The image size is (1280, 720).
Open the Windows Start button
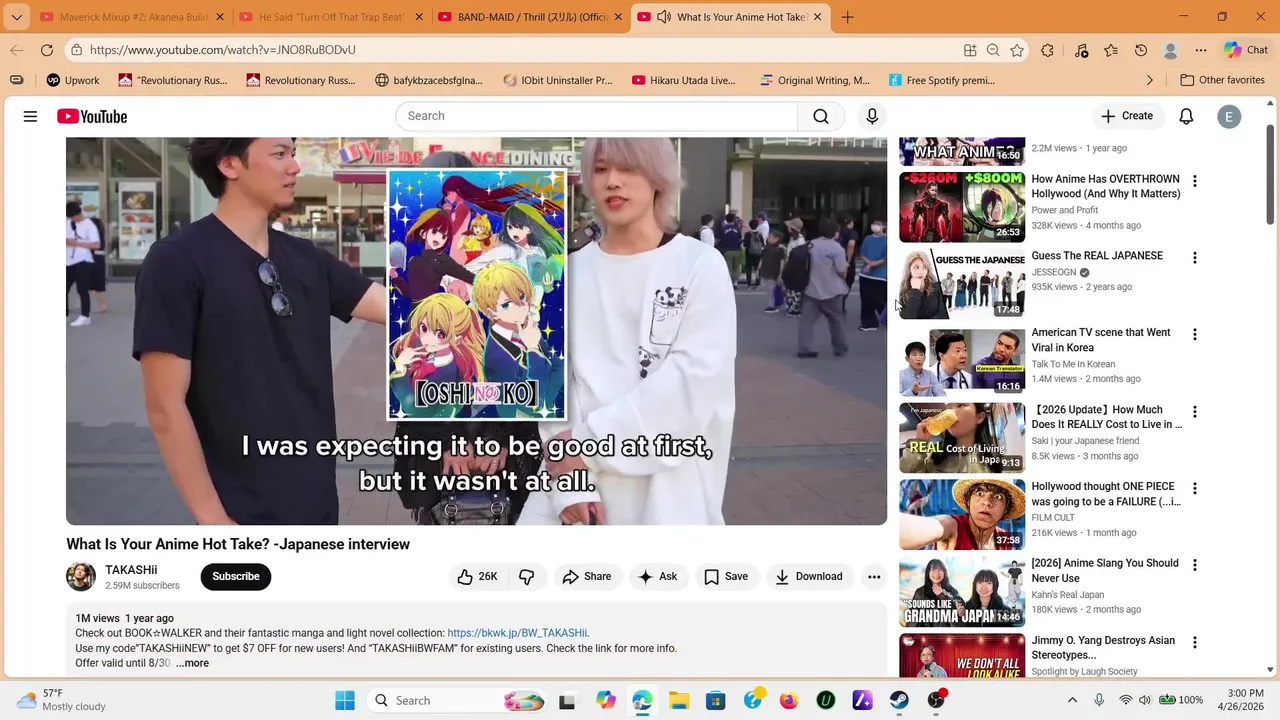point(345,700)
